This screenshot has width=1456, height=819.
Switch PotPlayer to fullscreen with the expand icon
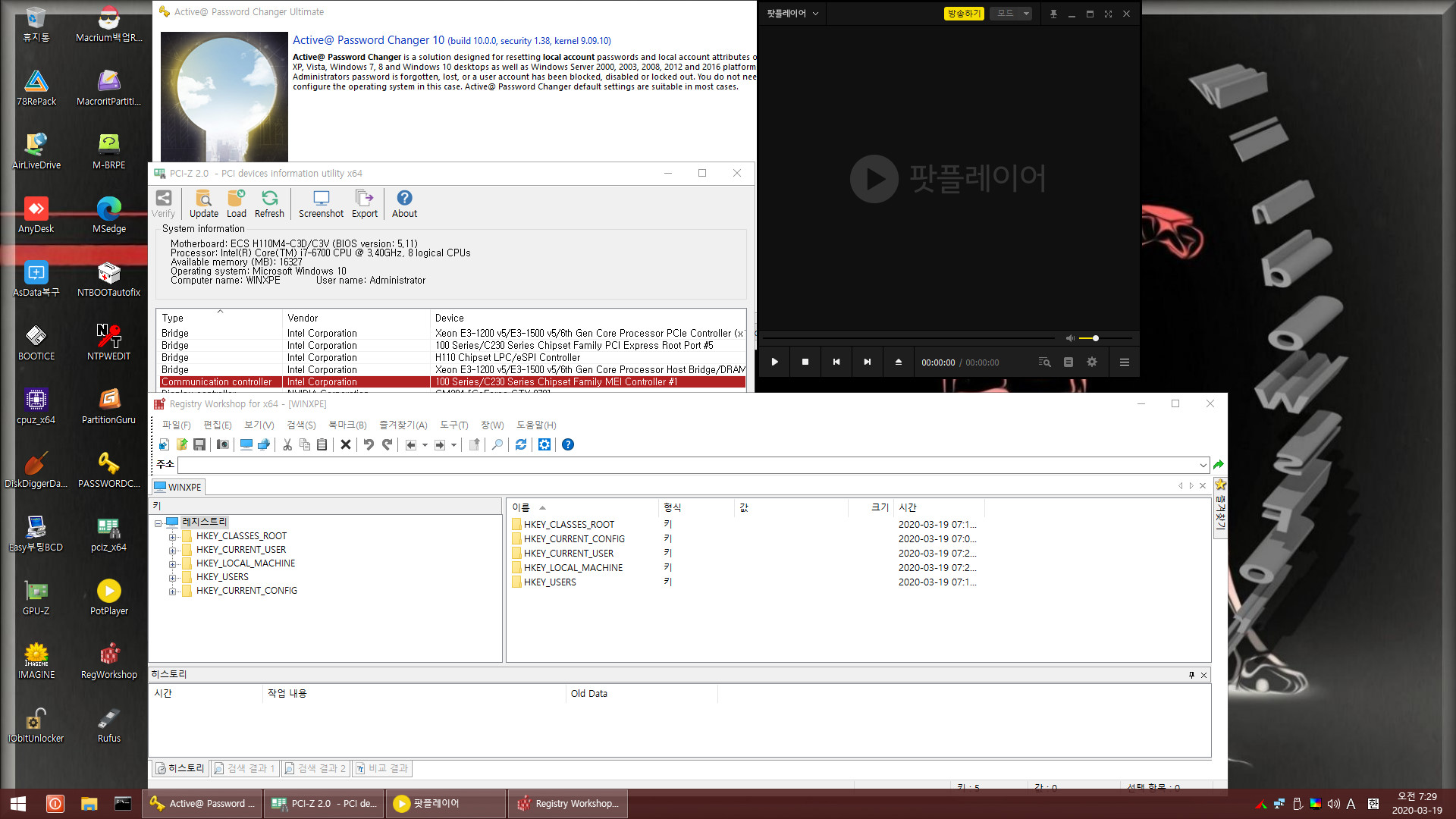point(1108,14)
